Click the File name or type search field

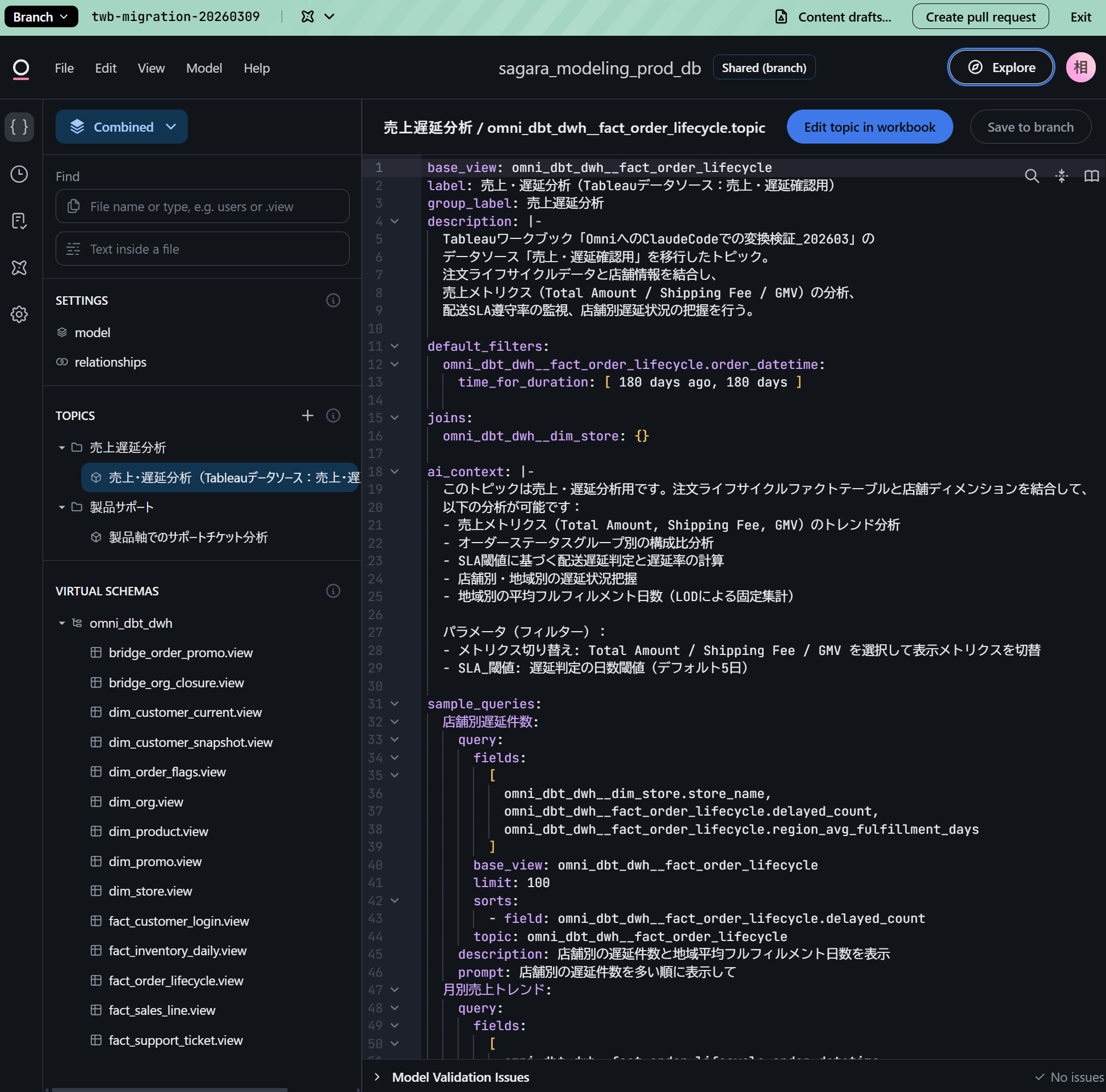click(x=203, y=206)
